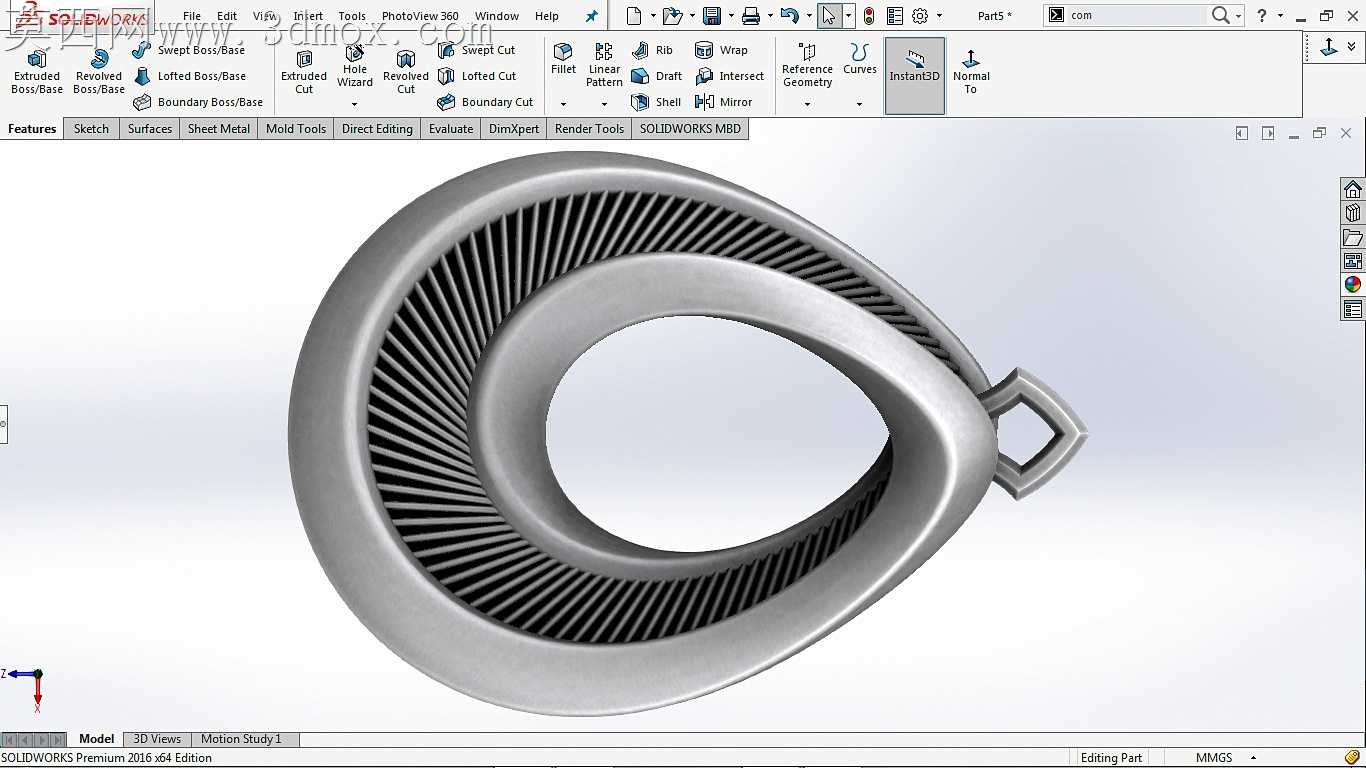Open the Design Library pane
Viewport: 1366px width, 768px height.
[x=1353, y=213]
